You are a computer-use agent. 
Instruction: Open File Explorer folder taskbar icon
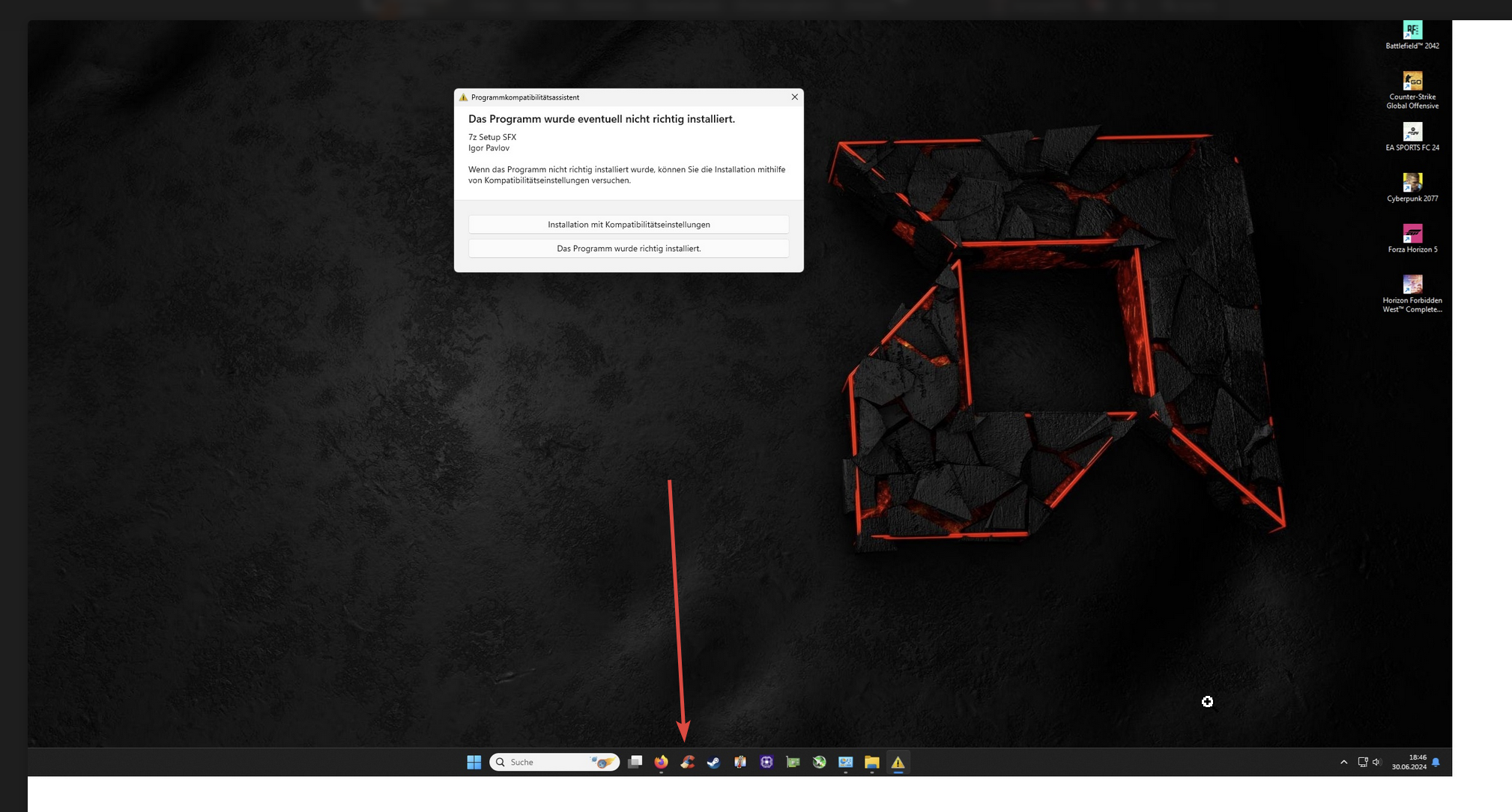click(x=871, y=763)
